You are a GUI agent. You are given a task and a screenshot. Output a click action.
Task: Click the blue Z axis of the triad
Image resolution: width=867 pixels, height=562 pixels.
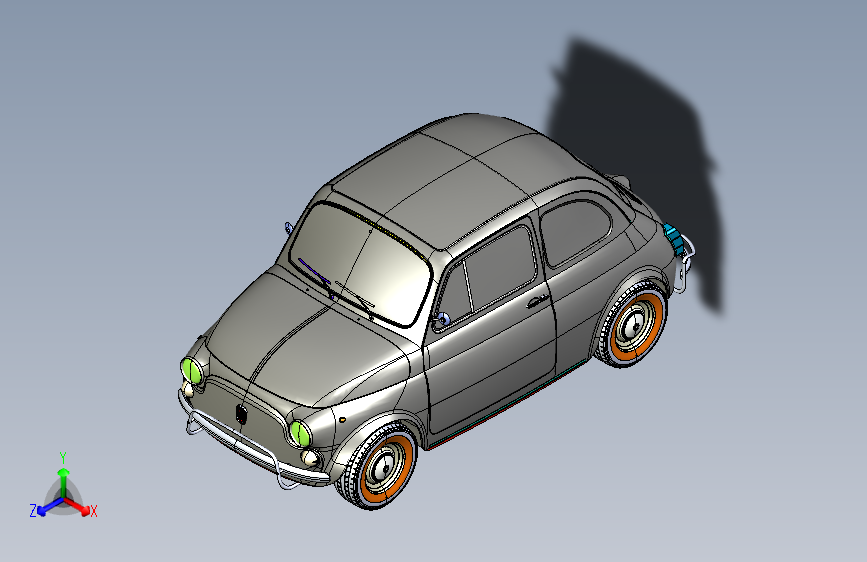pos(49,507)
